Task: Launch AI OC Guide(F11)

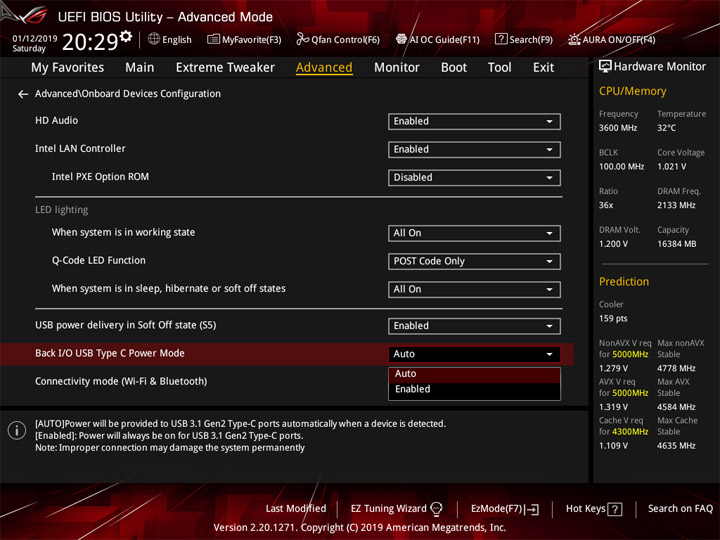Action: [438, 39]
